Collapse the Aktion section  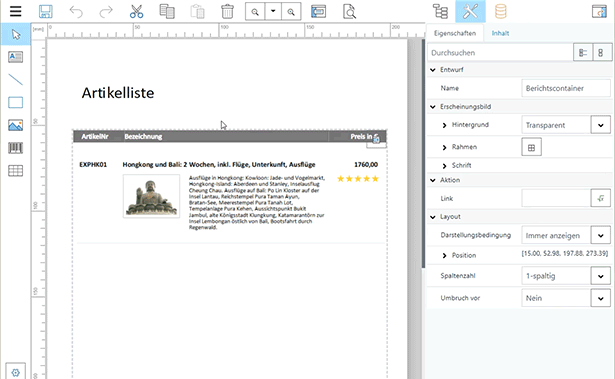[x=433, y=180]
